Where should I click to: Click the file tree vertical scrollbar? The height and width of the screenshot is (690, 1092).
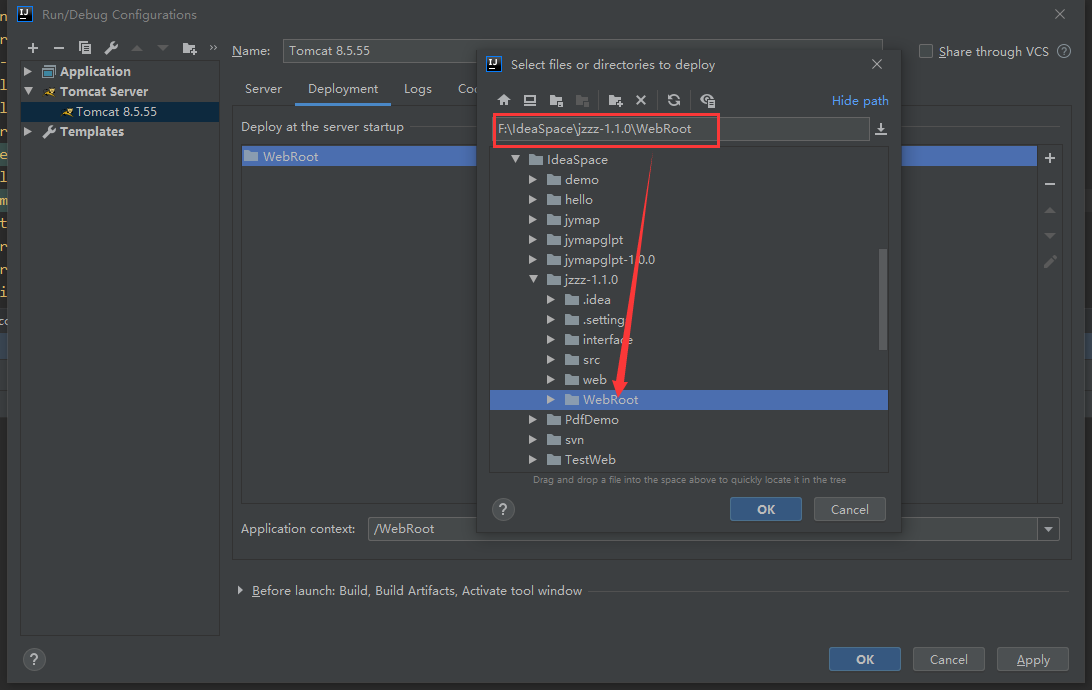pyautogui.click(x=882, y=299)
